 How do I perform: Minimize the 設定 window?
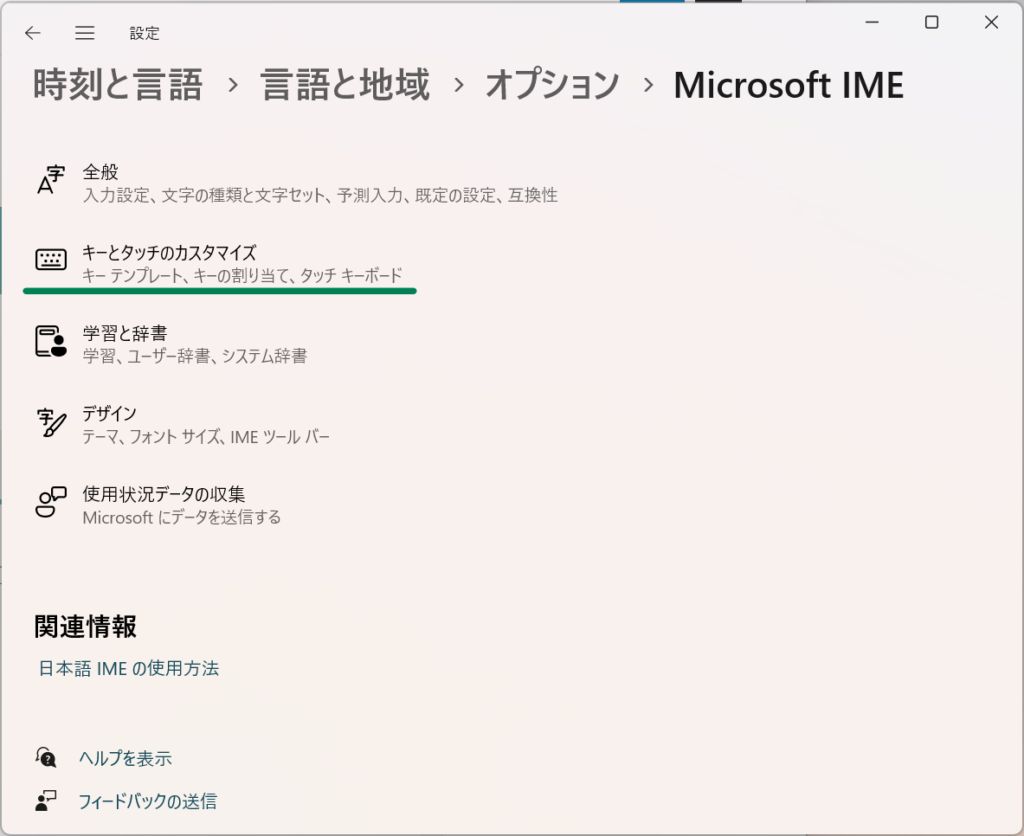coord(872,22)
